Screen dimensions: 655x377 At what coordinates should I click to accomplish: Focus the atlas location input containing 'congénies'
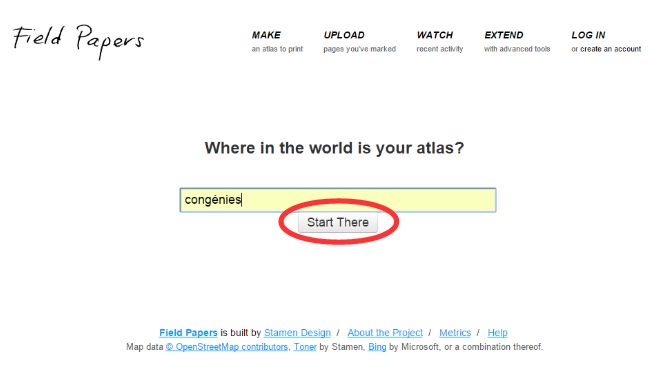click(338, 200)
